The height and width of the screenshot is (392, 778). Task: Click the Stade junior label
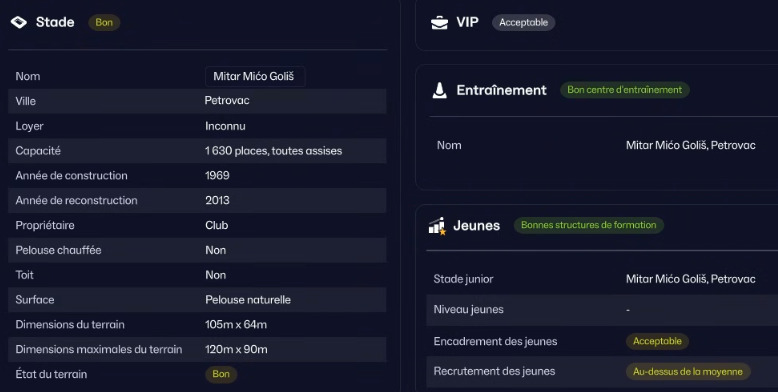tap(463, 279)
